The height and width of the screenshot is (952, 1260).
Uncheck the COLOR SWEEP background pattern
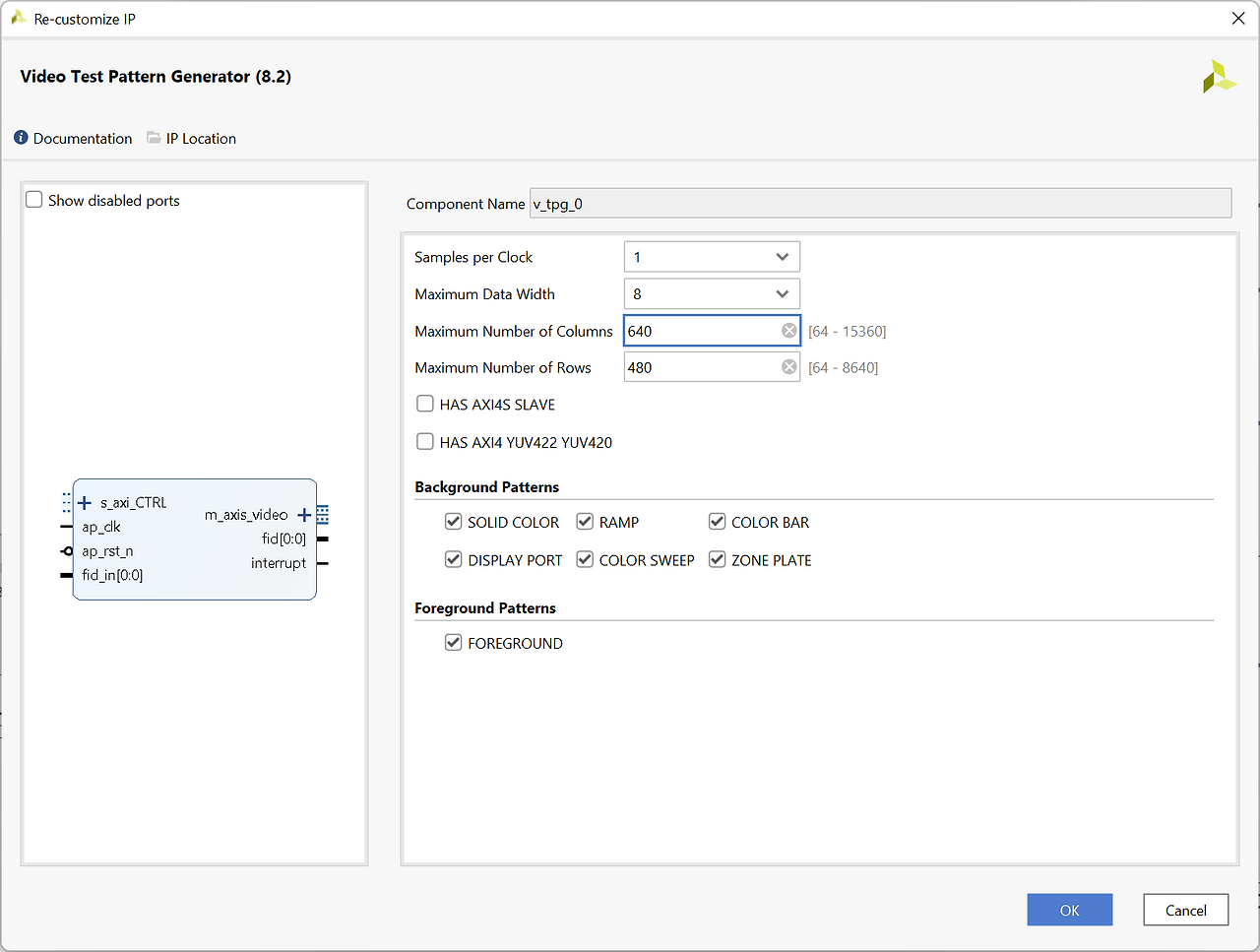tap(585, 560)
